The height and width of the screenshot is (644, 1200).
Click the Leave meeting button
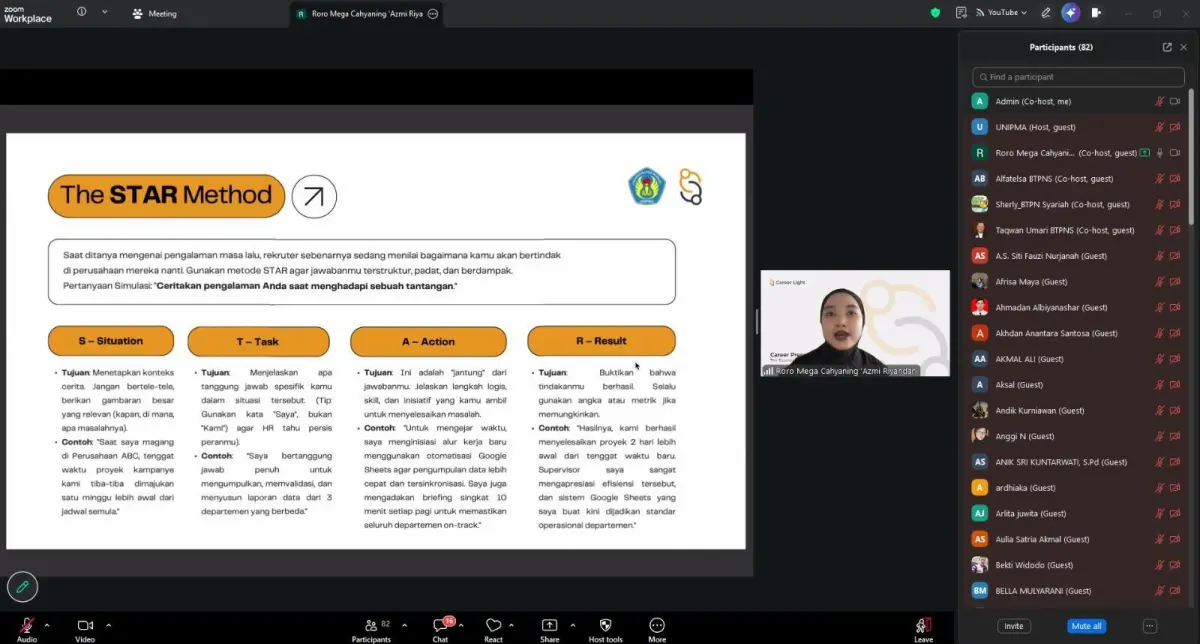tap(923, 629)
